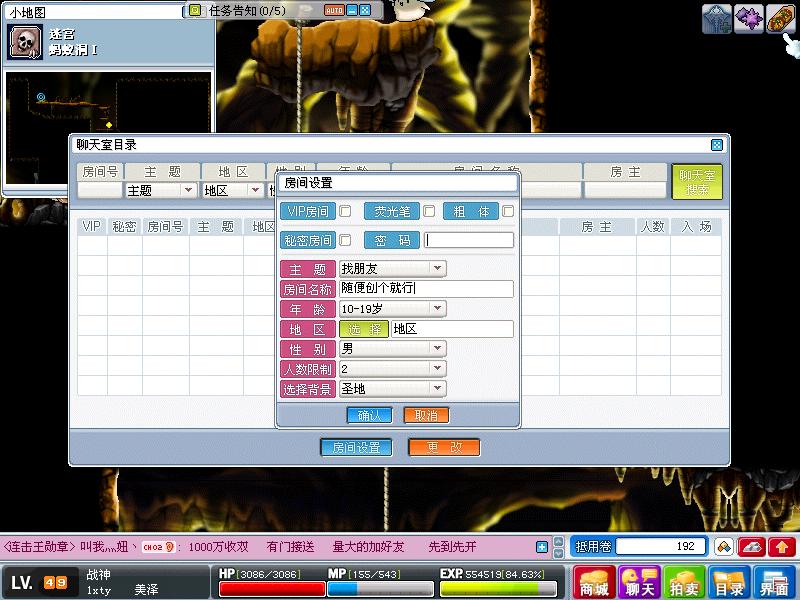Toggle the AUTO quest notifier button
The width and height of the screenshot is (800, 600).
click(x=334, y=10)
